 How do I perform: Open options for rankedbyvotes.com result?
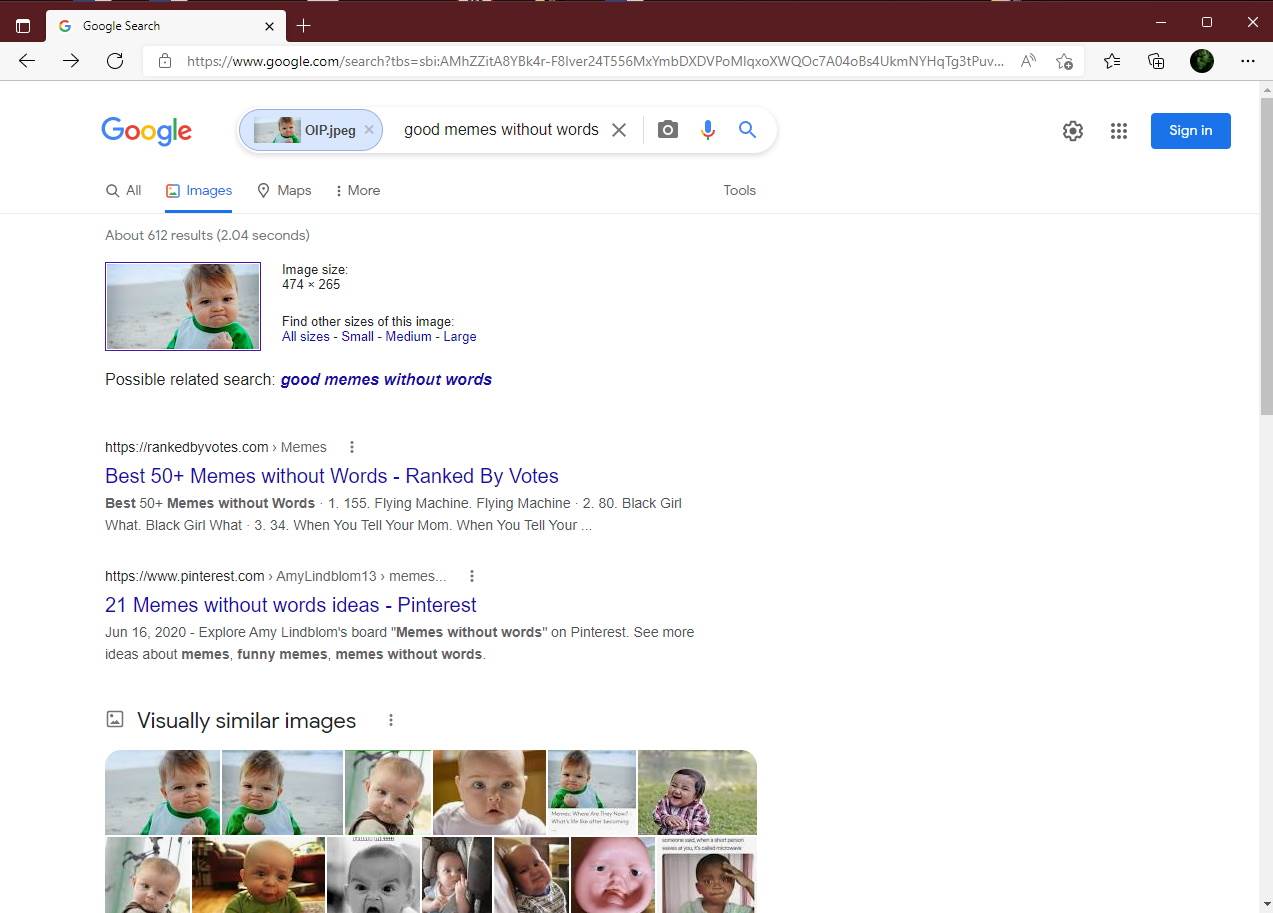[x=352, y=447]
